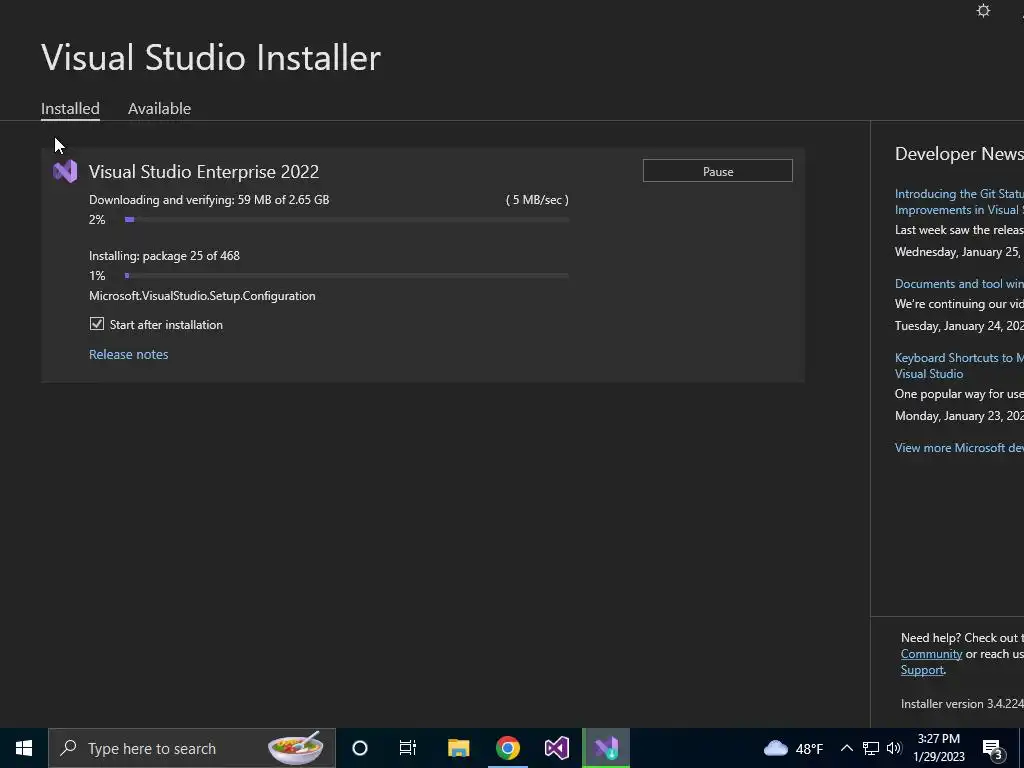
Task: Click the Developer News heading
Action: [x=959, y=154]
